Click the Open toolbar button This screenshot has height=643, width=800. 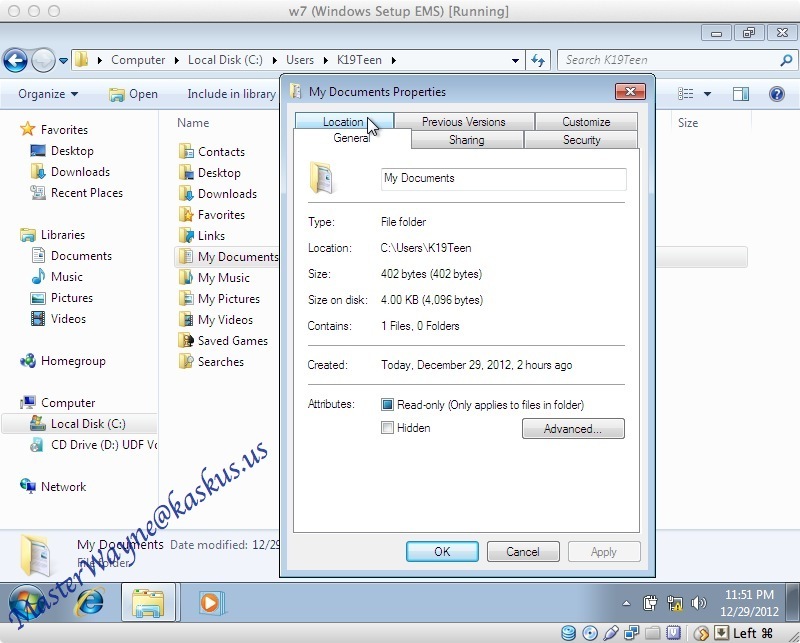pyautogui.click(x=133, y=94)
